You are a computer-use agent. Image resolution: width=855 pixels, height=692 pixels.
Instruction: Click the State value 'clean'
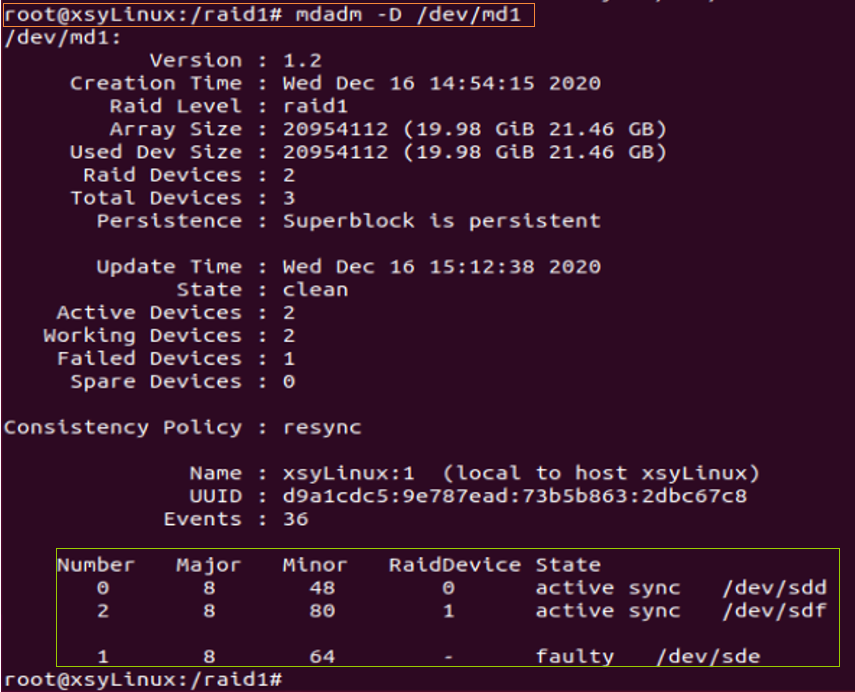[315, 290]
